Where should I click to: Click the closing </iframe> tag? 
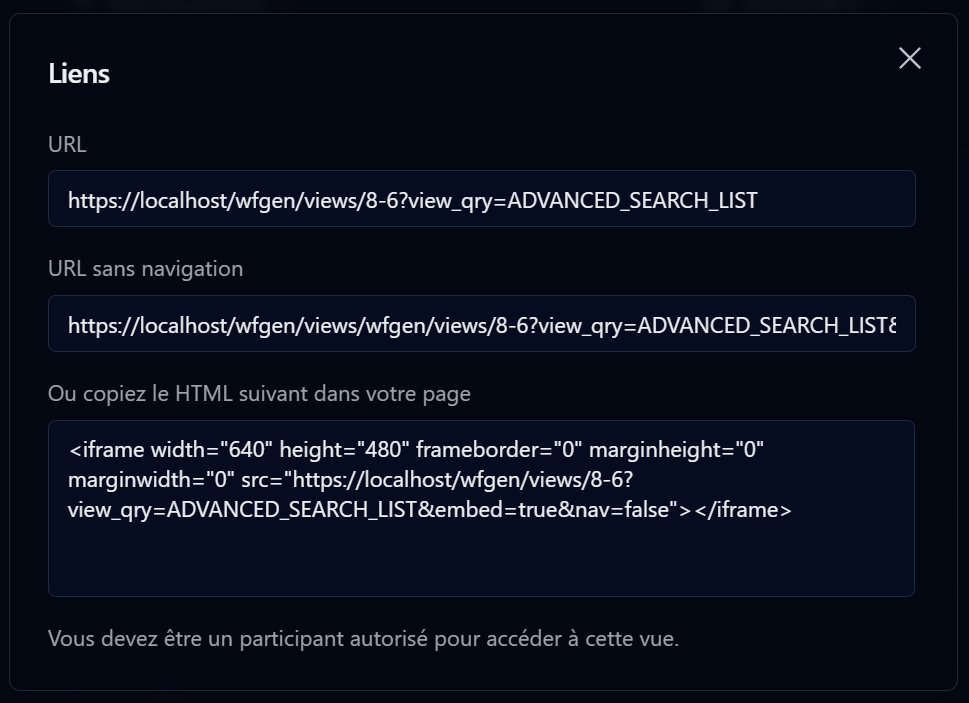point(743,510)
